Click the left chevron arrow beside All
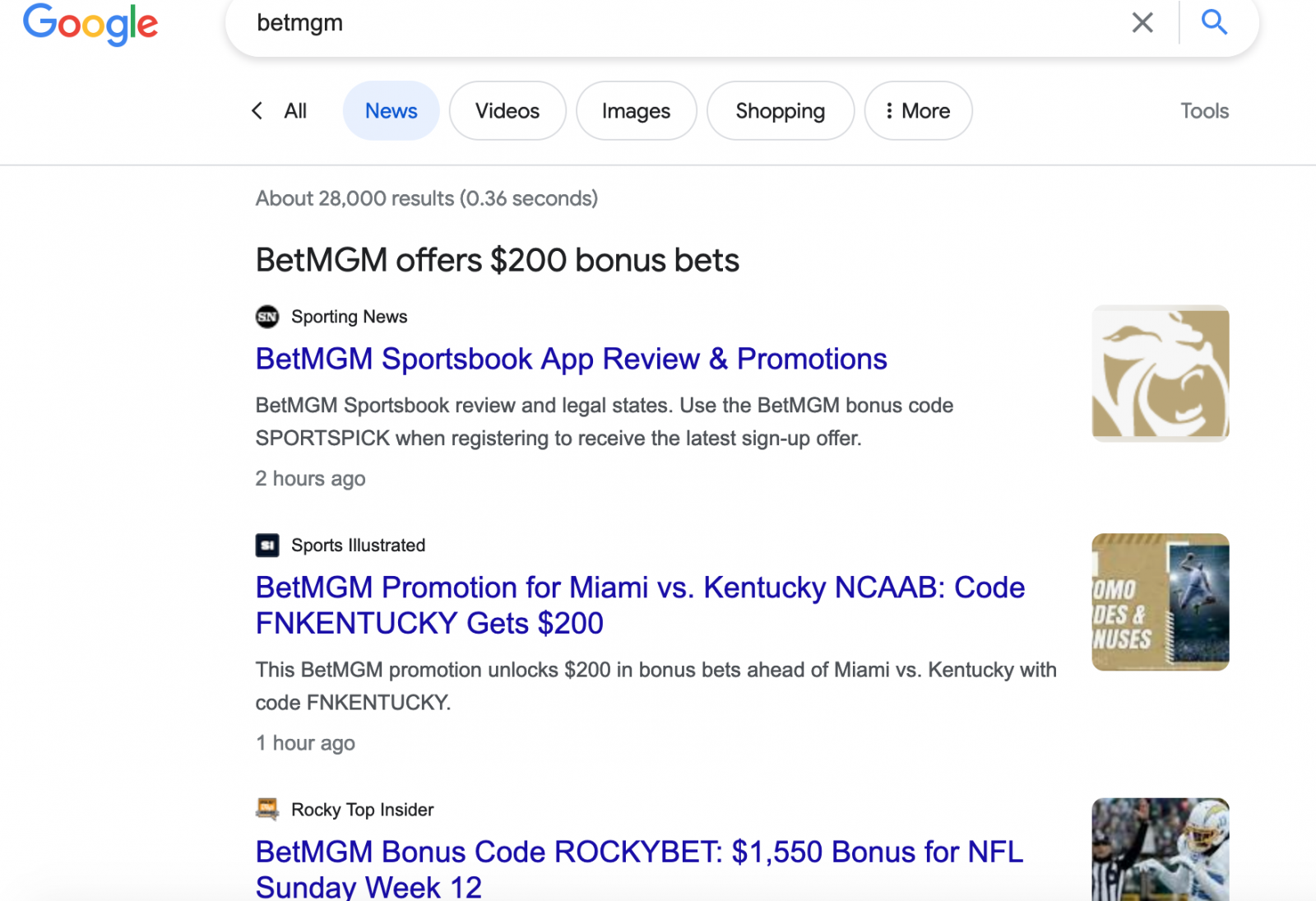 tap(257, 111)
